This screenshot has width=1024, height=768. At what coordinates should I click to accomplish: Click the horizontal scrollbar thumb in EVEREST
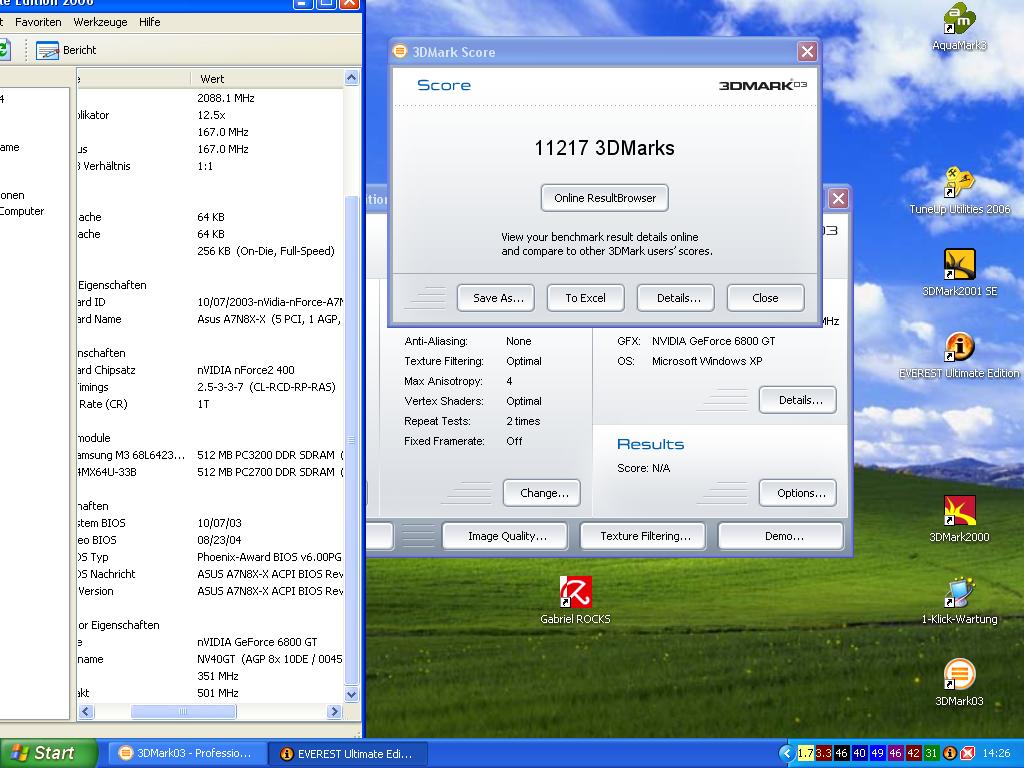184,711
